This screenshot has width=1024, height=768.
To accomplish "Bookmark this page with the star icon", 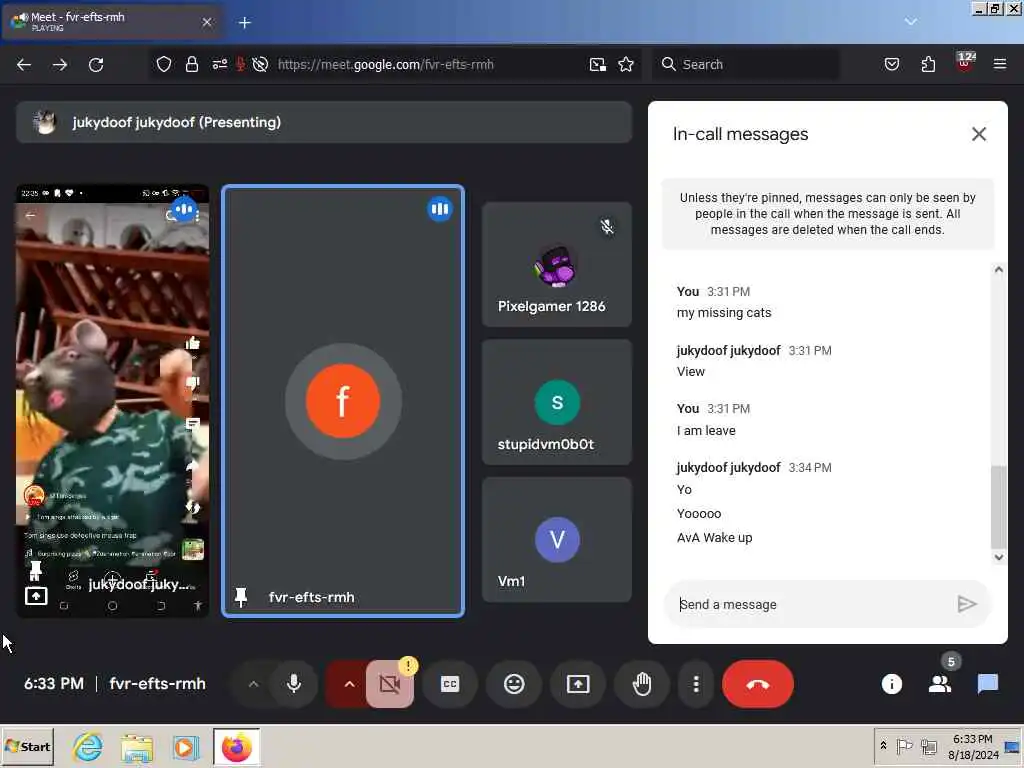I will [626, 64].
